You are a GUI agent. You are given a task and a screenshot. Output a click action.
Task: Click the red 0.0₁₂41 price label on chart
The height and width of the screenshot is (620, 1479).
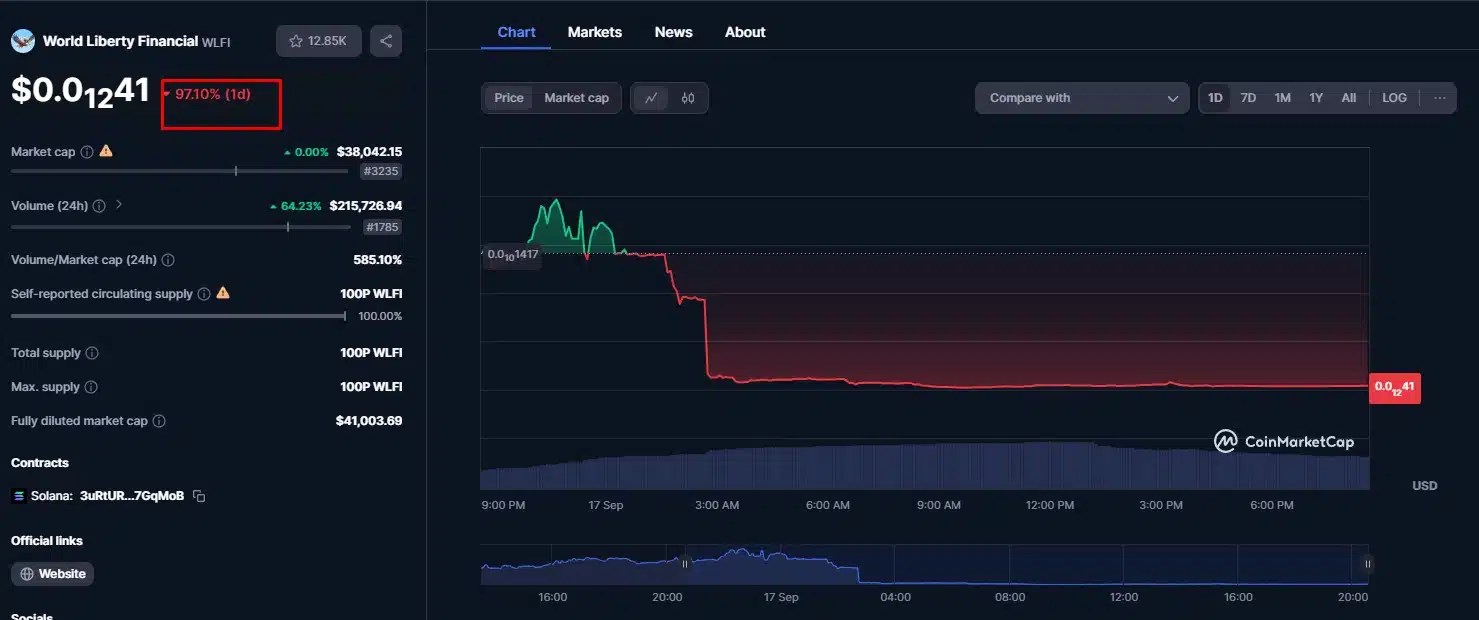coord(1395,387)
